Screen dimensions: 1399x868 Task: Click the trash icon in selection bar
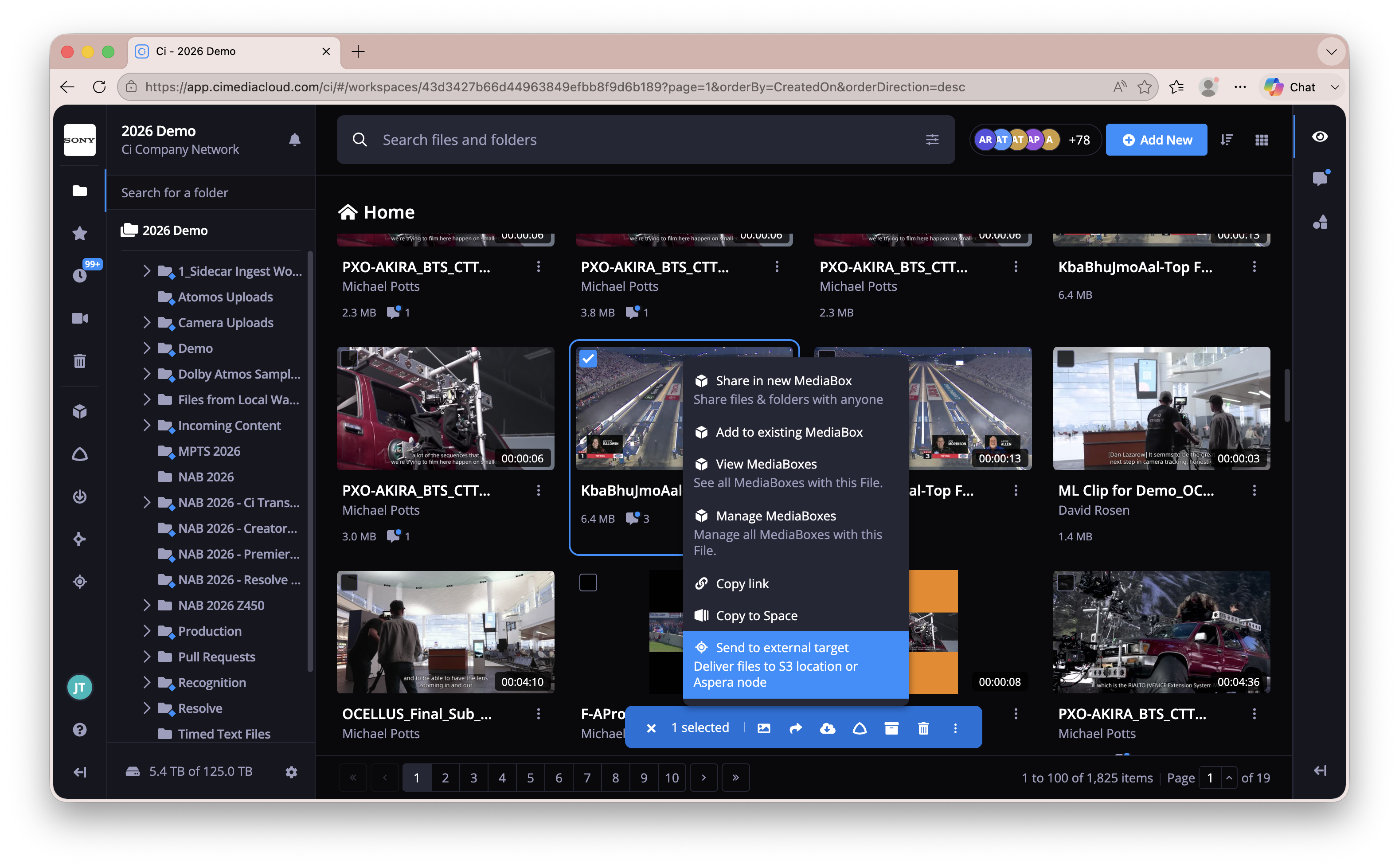923,728
